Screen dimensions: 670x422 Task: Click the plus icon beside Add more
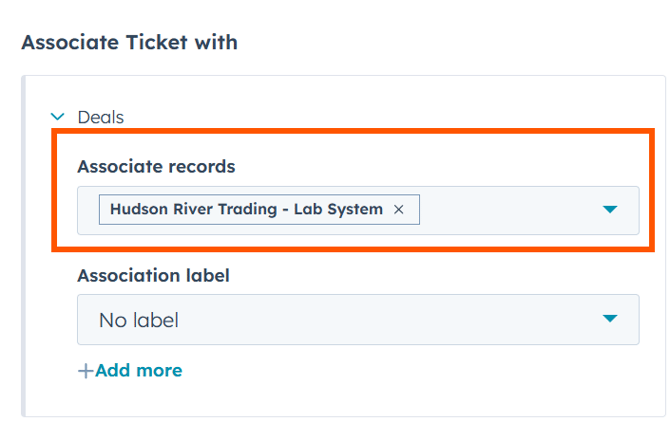point(85,371)
